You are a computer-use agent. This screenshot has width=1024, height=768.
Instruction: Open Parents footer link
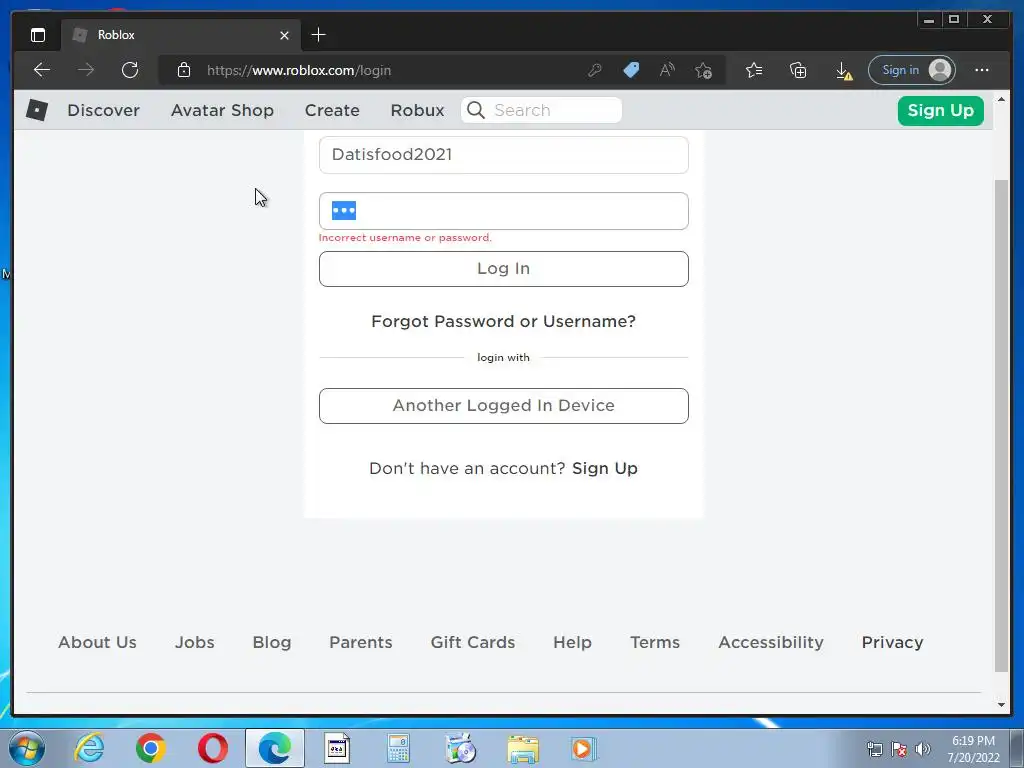pyautogui.click(x=360, y=643)
